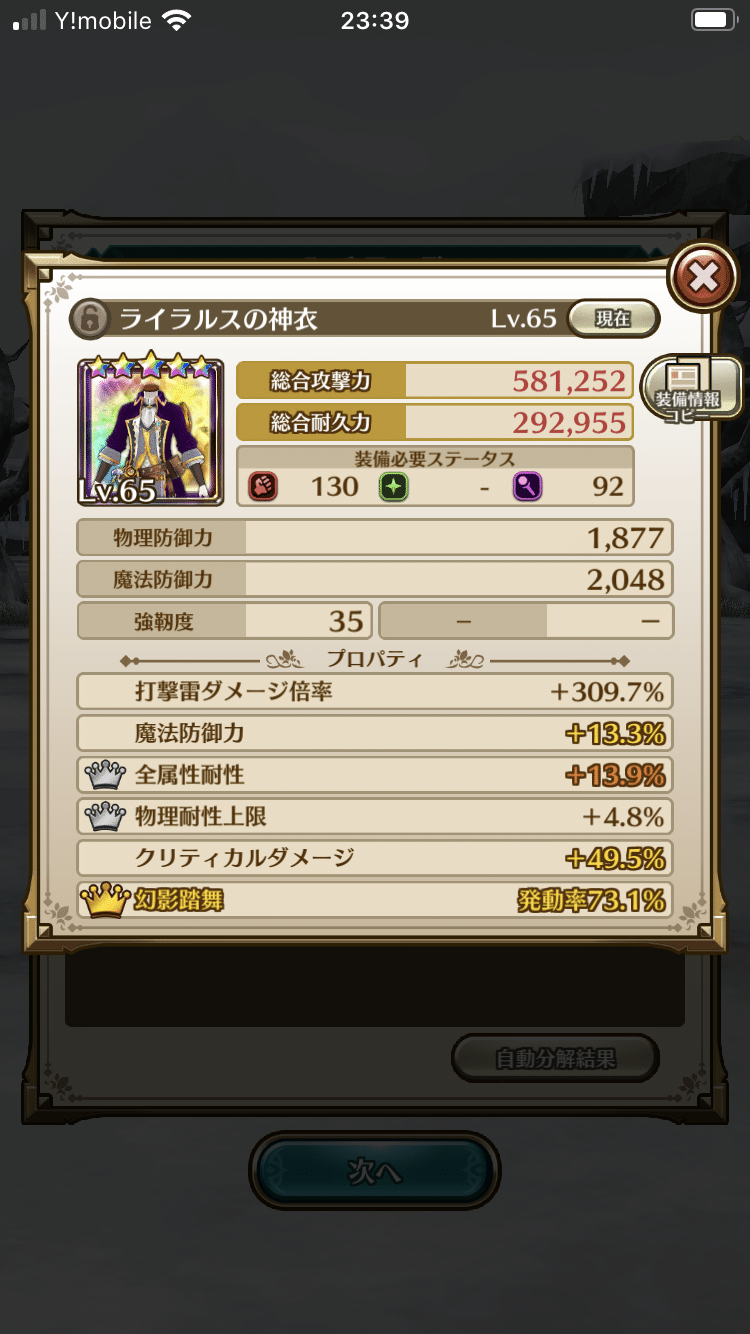Open the Lv.65 armor thumbnail
750x1334 pixels.
[x=150, y=431]
